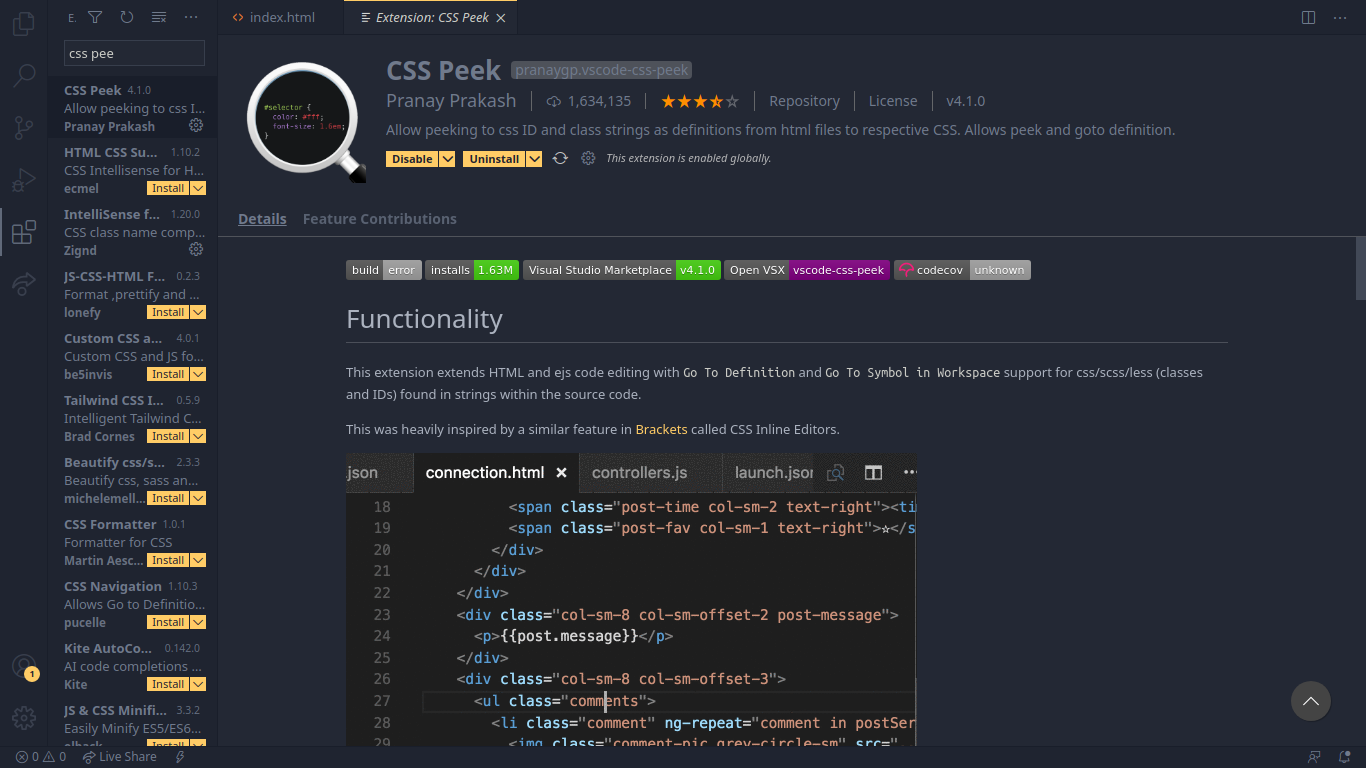Open the License link
Screen dimensions: 1366x768
tap(893, 101)
